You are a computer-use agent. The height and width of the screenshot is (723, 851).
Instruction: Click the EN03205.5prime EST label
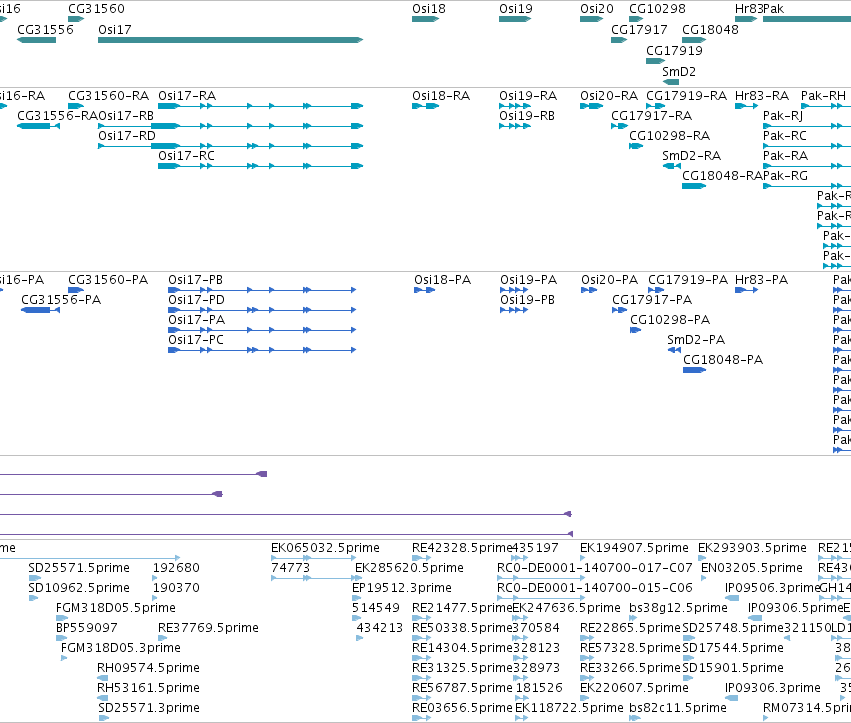pos(752,568)
